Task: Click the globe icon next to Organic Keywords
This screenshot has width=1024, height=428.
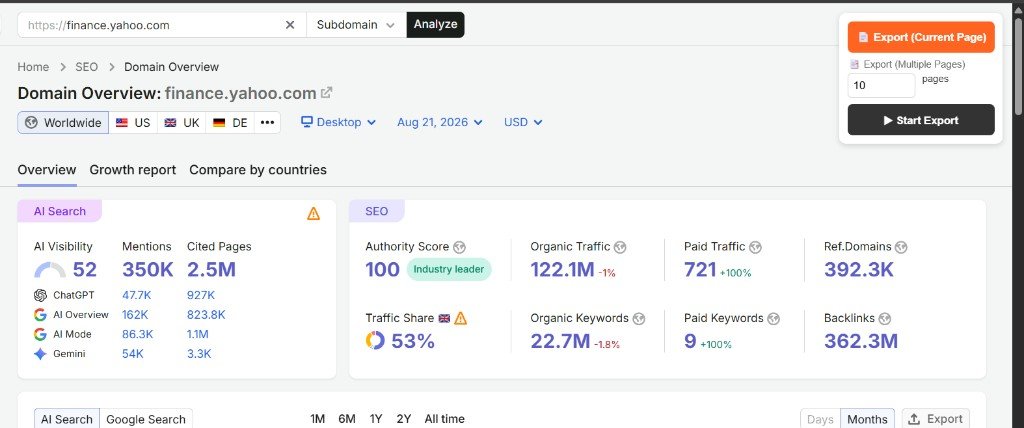Action: tap(639, 319)
